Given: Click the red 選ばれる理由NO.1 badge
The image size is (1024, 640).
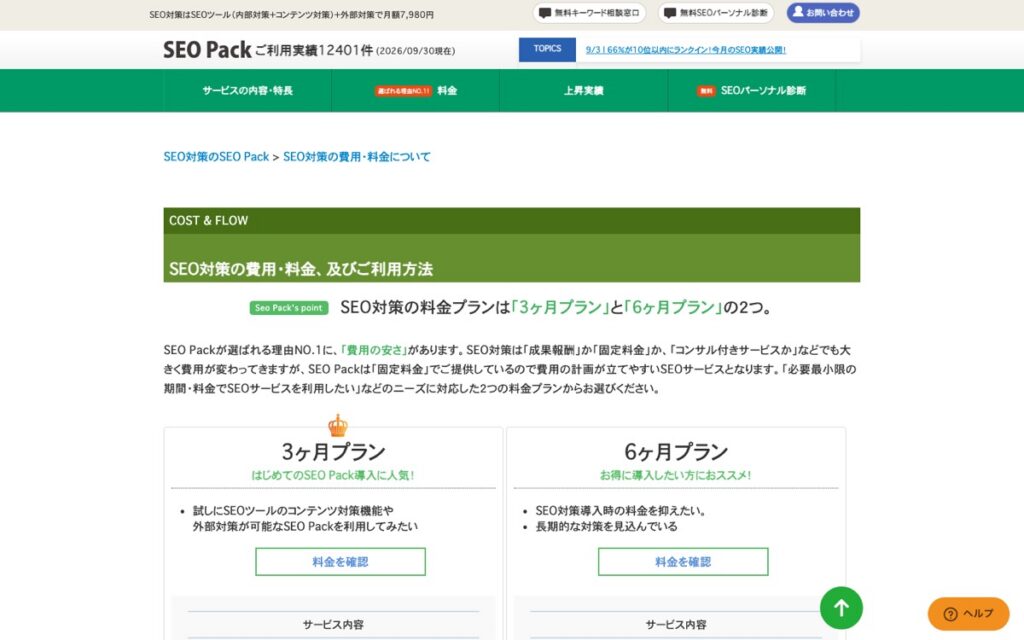Looking at the screenshot, I should point(404,91).
